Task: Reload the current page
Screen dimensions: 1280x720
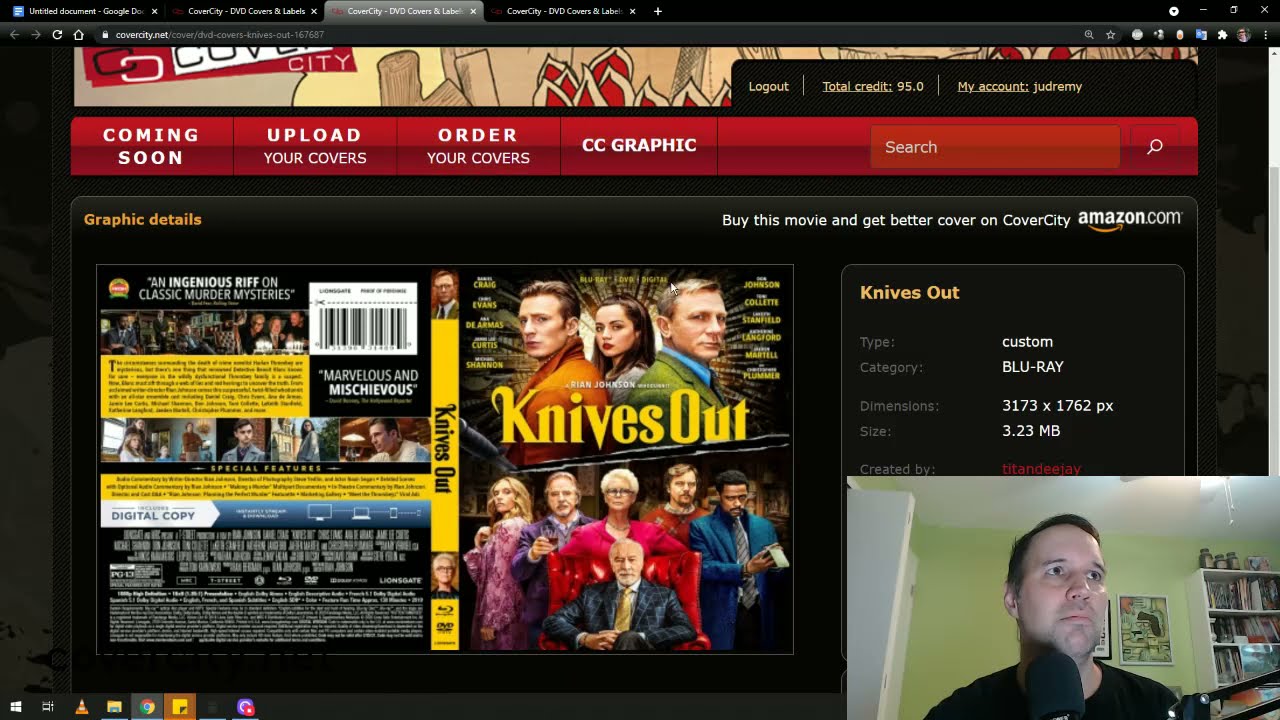Action: coord(57,34)
